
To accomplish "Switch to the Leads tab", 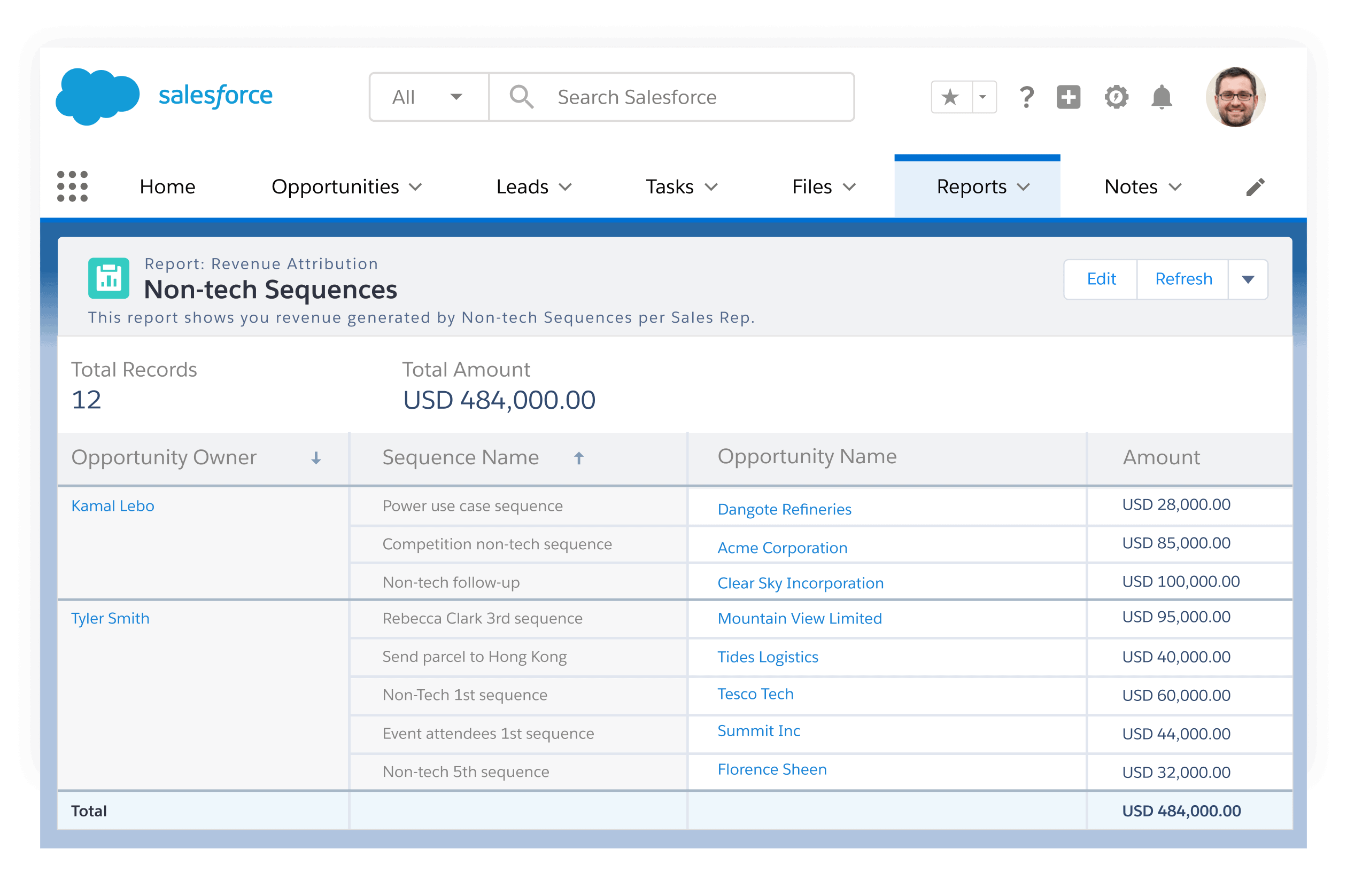I will (522, 187).
